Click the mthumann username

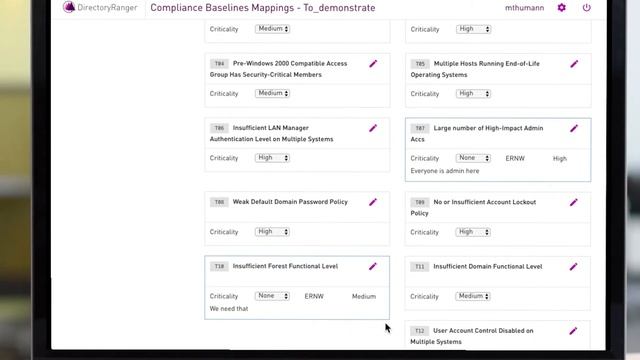tap(524, 8)
